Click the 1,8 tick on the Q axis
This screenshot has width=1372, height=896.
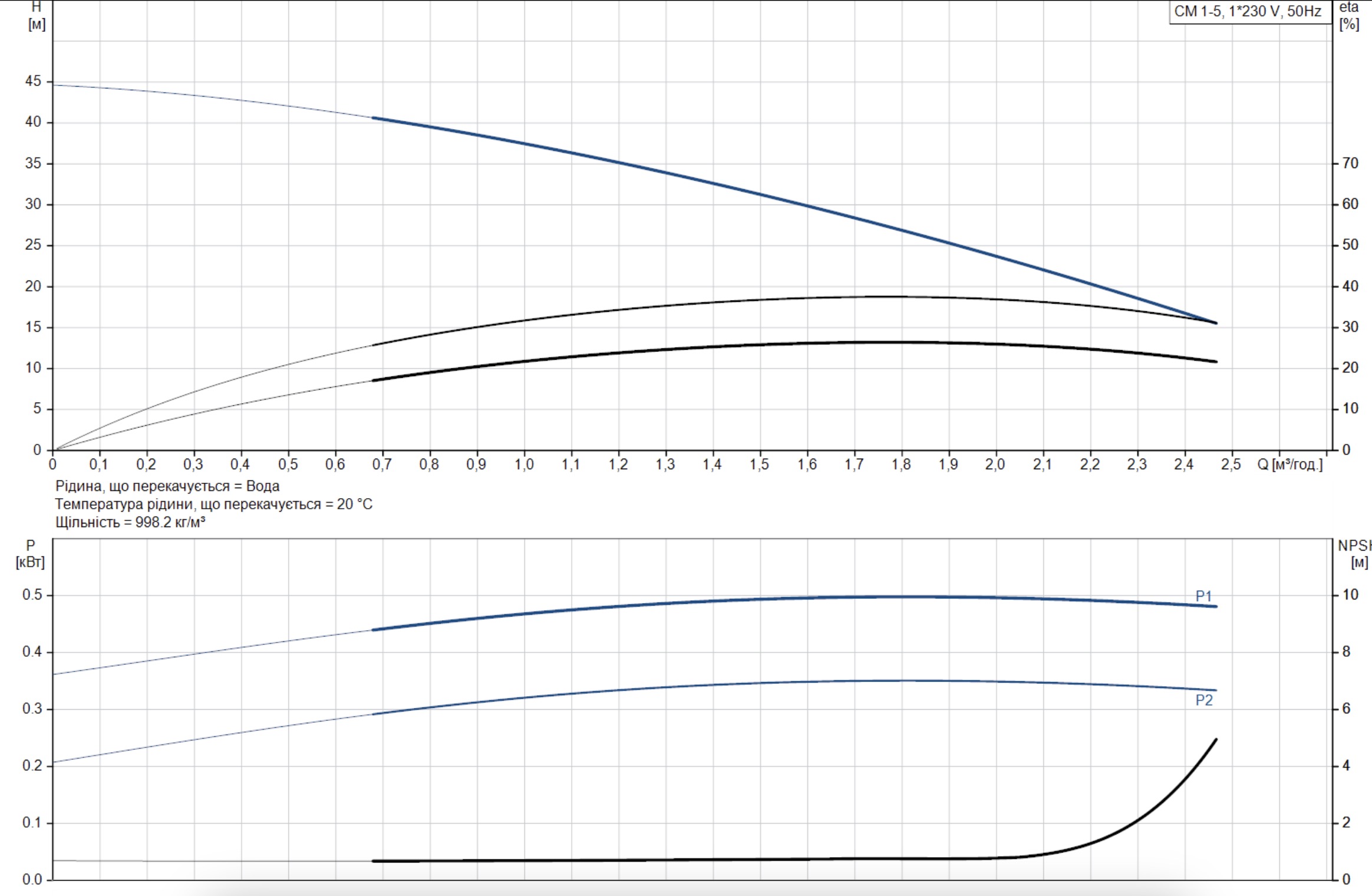point(901,465)
